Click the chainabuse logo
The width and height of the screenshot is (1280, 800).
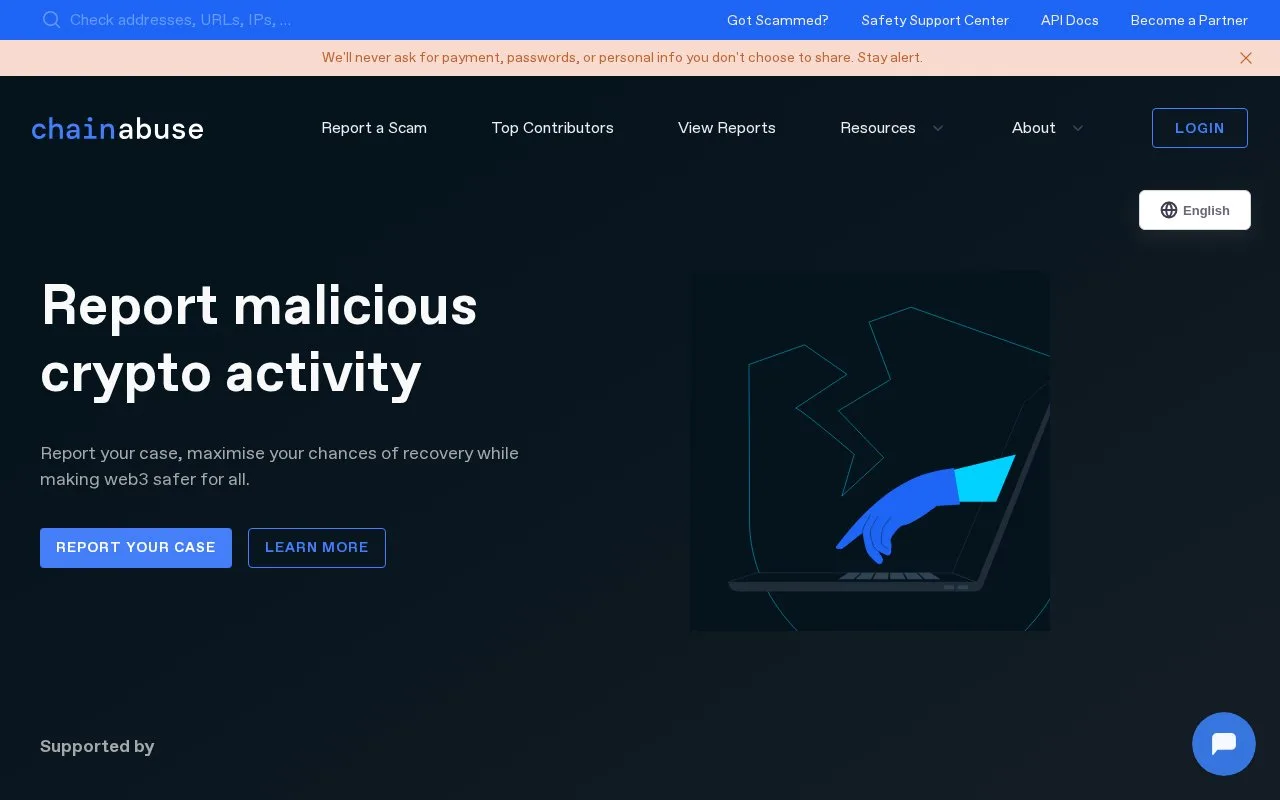tap(117, 128)
